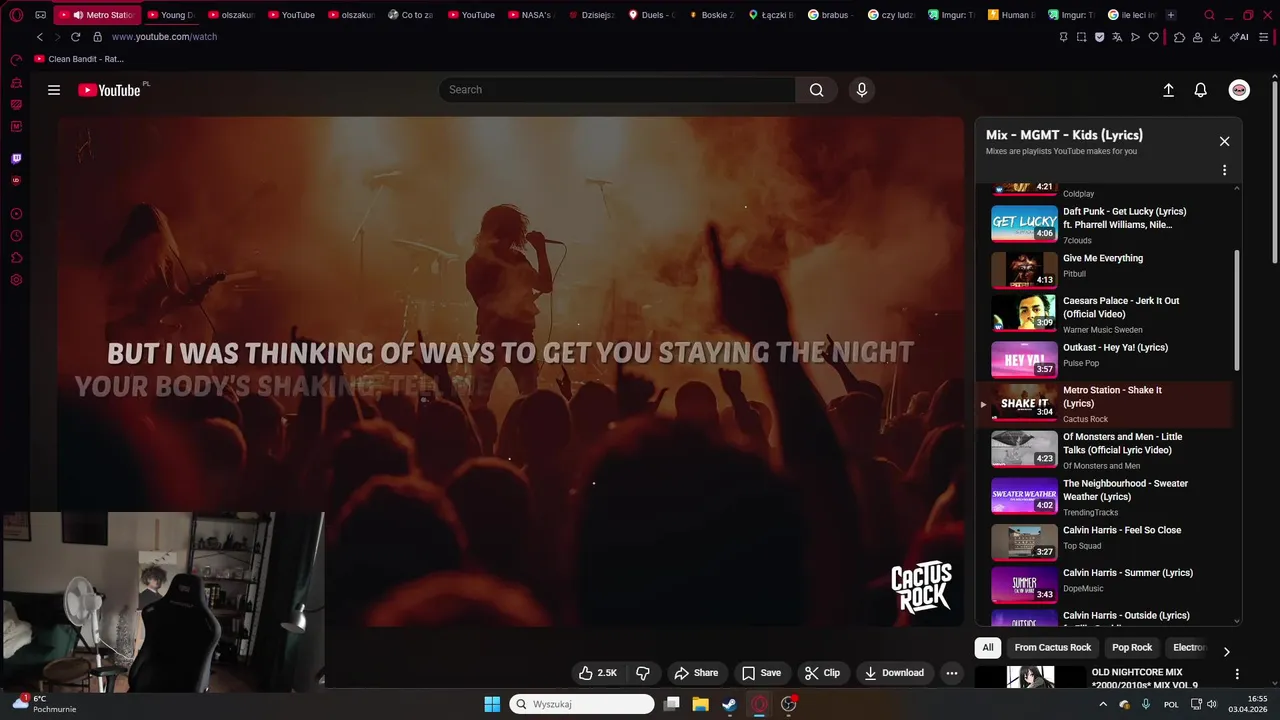Image resolution: width=1280 pixels, height=720 pixels.
Task: Add page to bookmarks heart icon
Action: point(1153,37)
